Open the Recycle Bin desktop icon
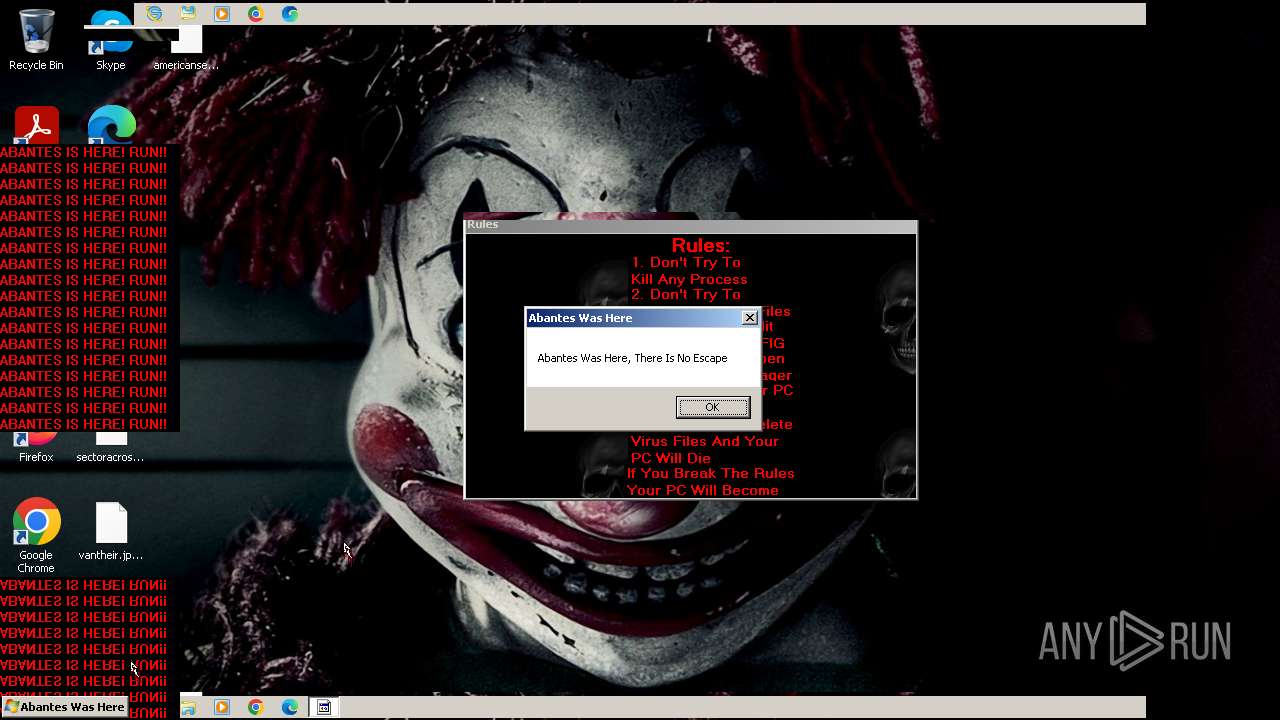This screenshot has height=720, width=1280. (36, 40)
